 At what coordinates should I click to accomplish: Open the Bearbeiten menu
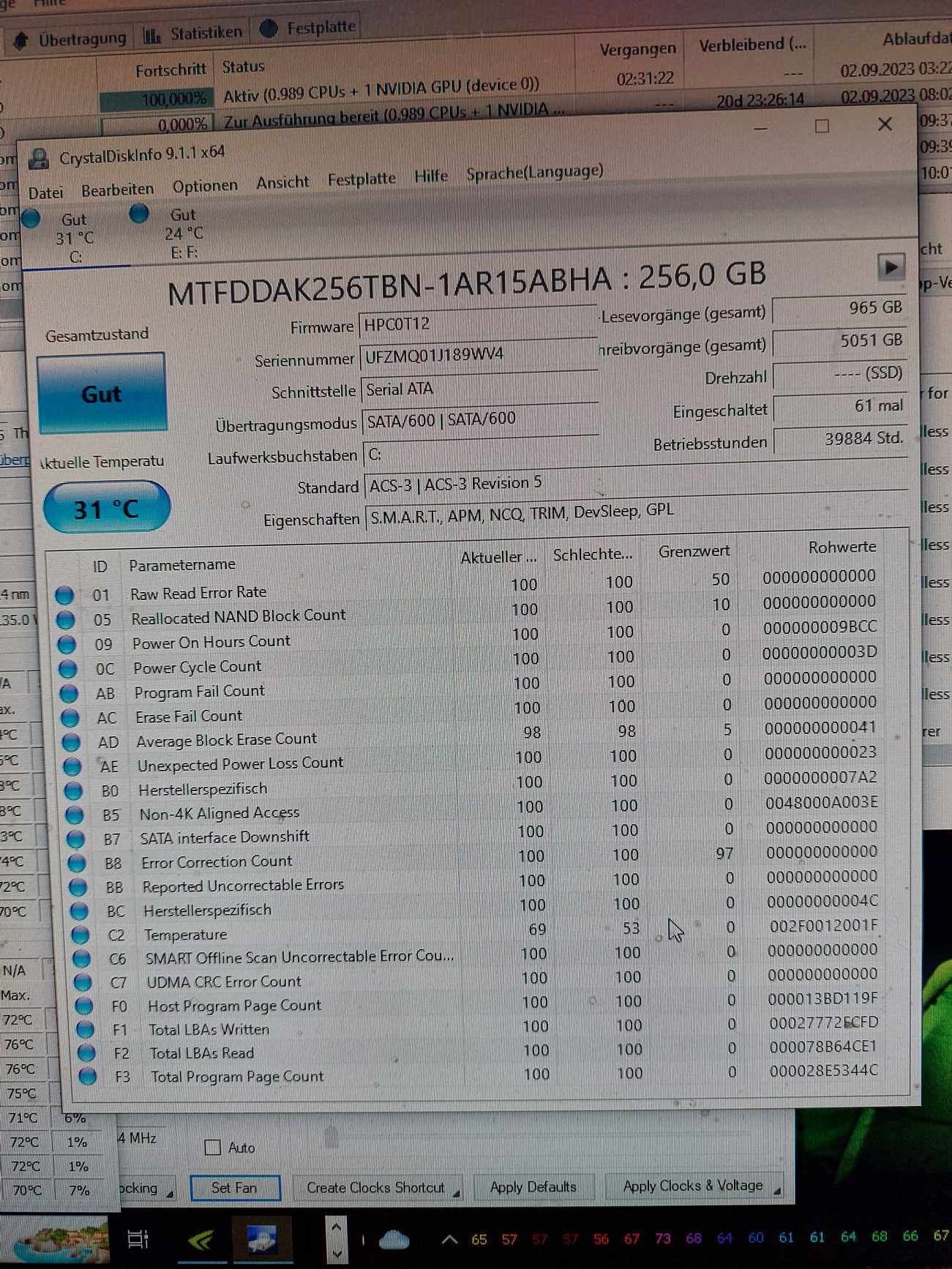point(117,190)
